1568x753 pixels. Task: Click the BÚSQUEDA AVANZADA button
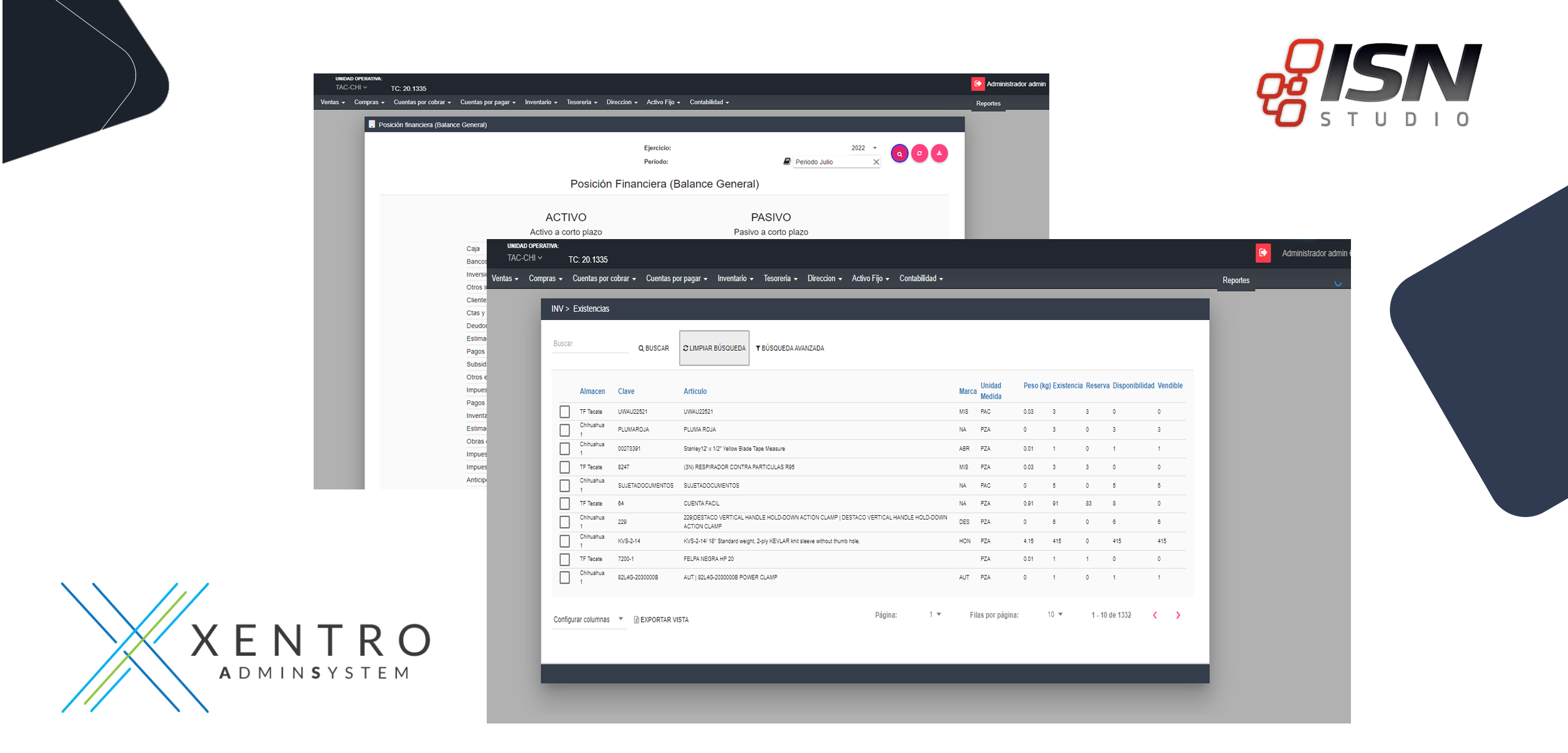point(790,348)
